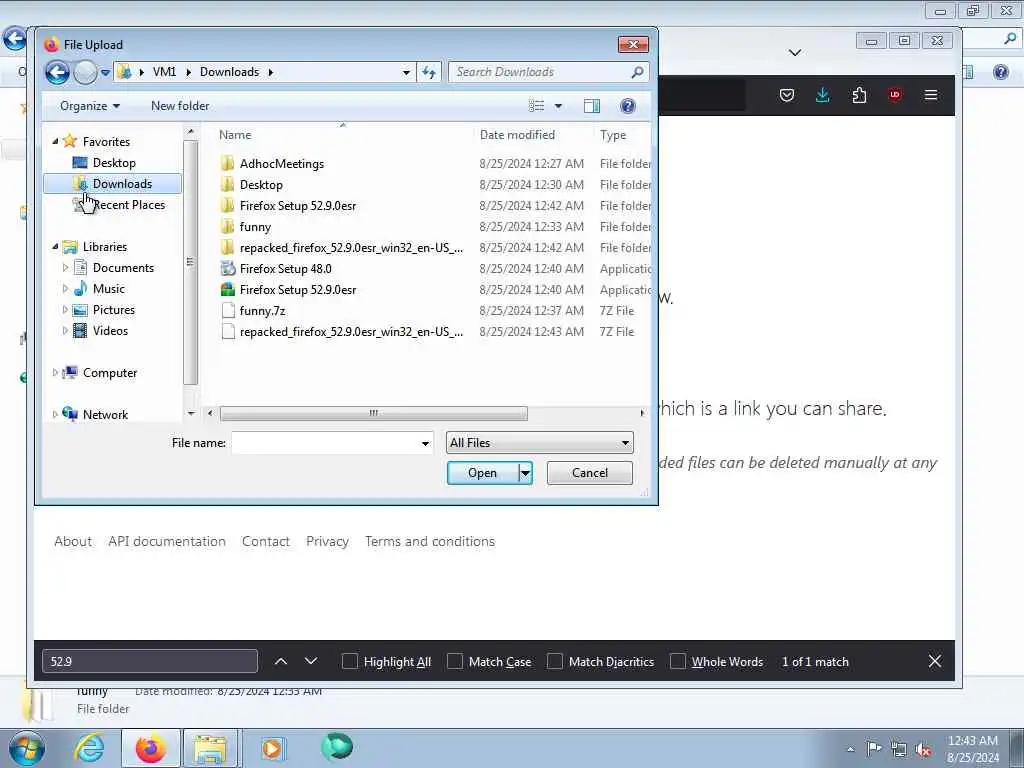This screenshot has height=768, width=1024.
Task: Enable Match Diacritics checkbox
Action: coord(554,662)
